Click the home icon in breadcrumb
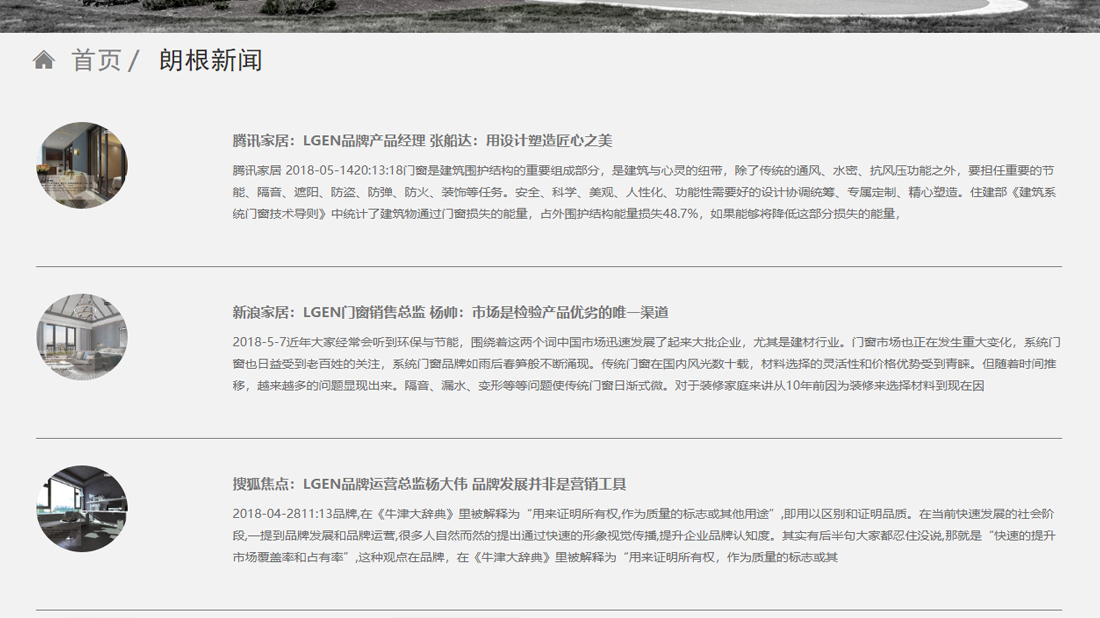This screenshot has width=1100, height=618. (43, 60)
